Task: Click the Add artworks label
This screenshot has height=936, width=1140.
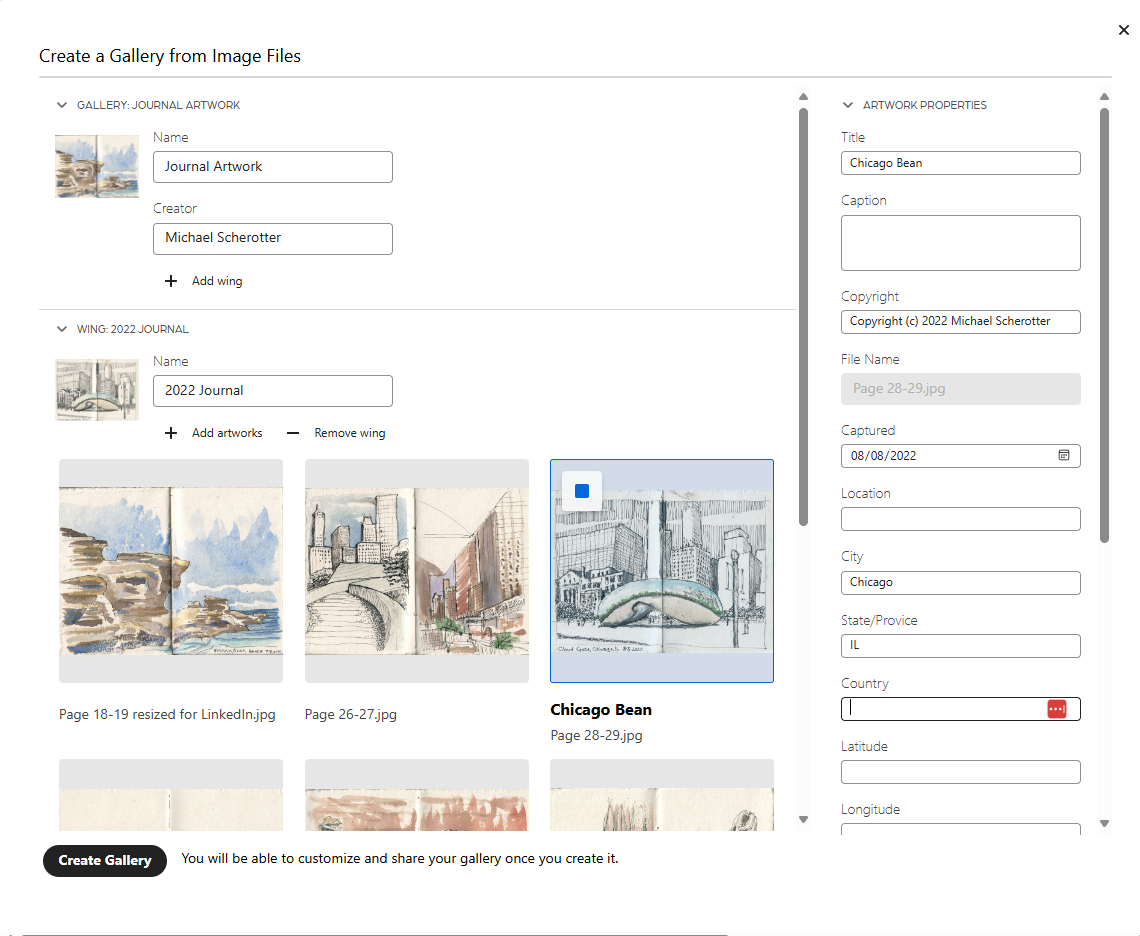Action: [x=227, y=433]
